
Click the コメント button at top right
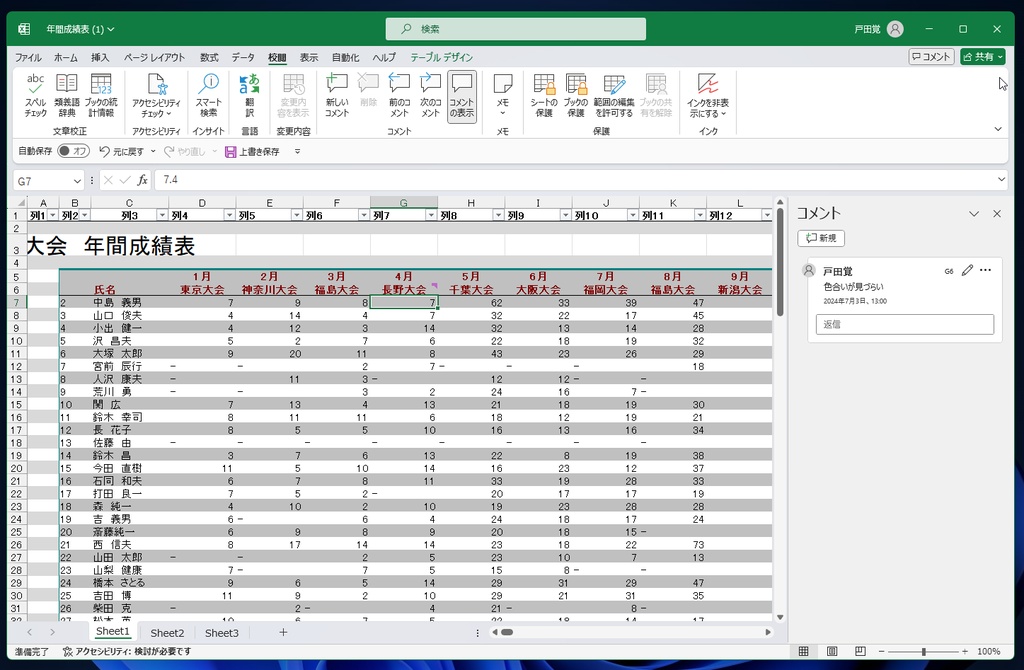(x=931, y=57)
